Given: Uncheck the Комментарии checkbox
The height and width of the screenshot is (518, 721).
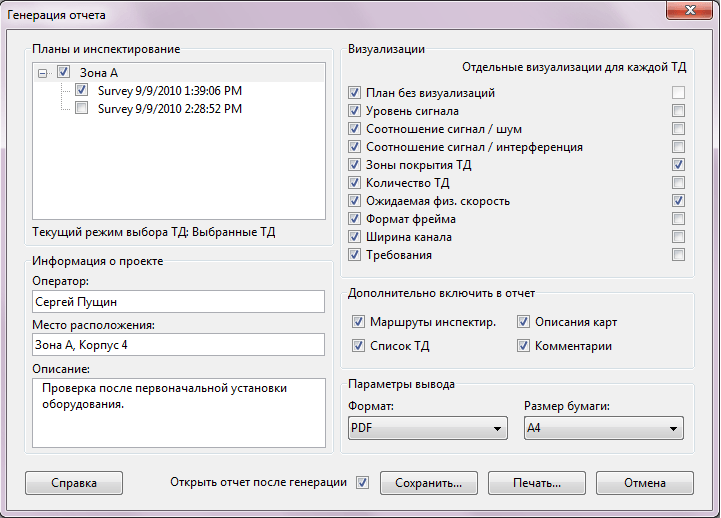Looking at the screenshot, I should [524, 346].
